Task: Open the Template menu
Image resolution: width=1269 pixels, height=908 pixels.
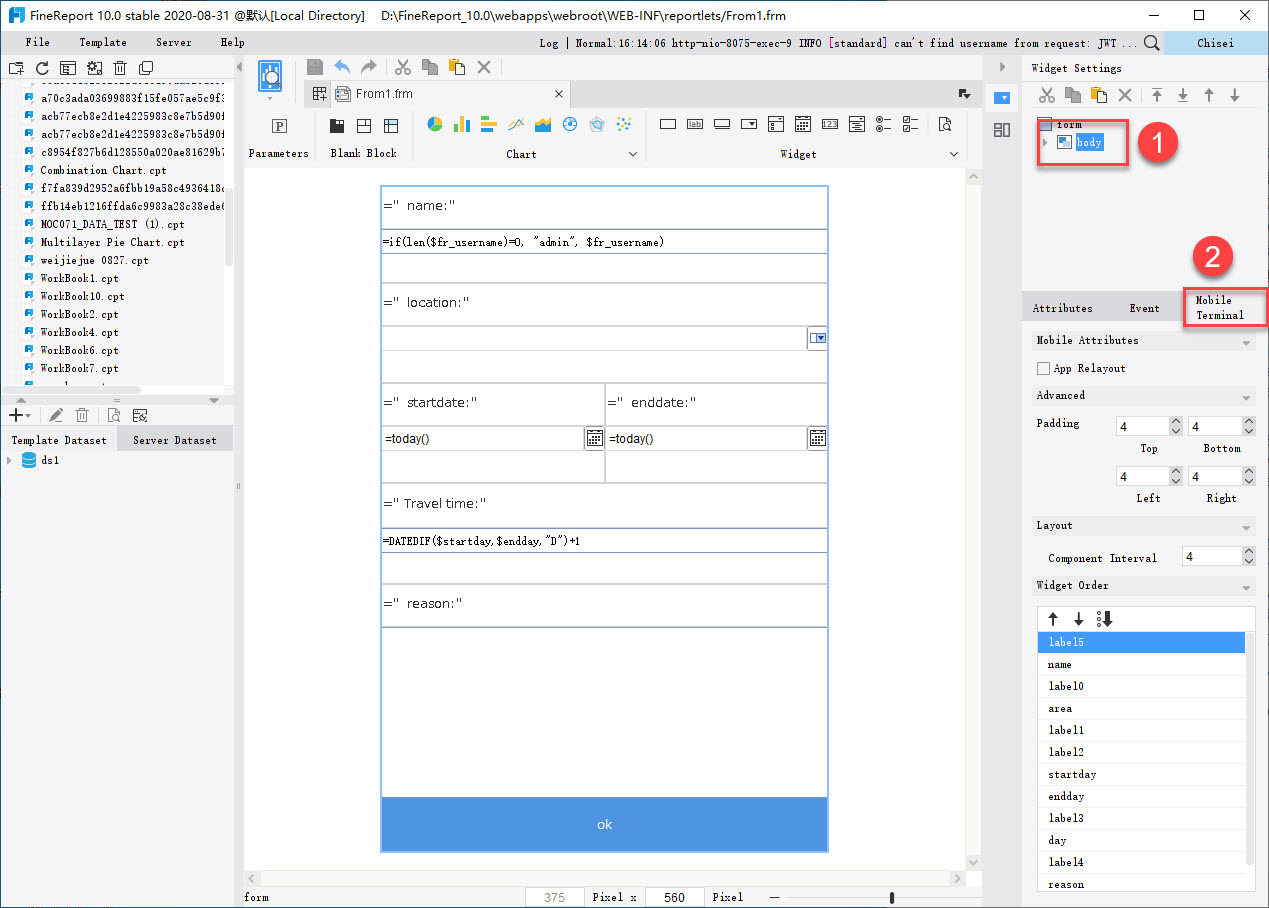Action: (x=103, y=42)
